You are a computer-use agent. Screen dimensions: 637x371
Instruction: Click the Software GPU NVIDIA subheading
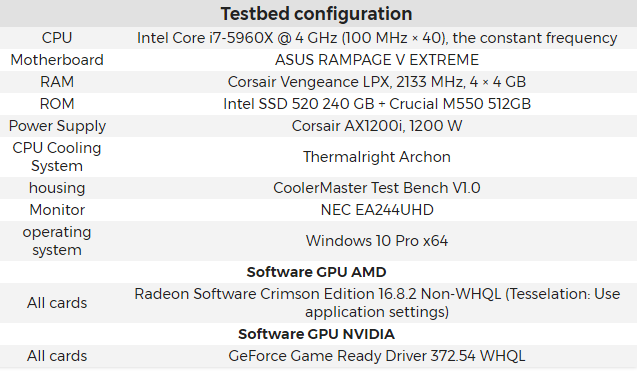316,334
